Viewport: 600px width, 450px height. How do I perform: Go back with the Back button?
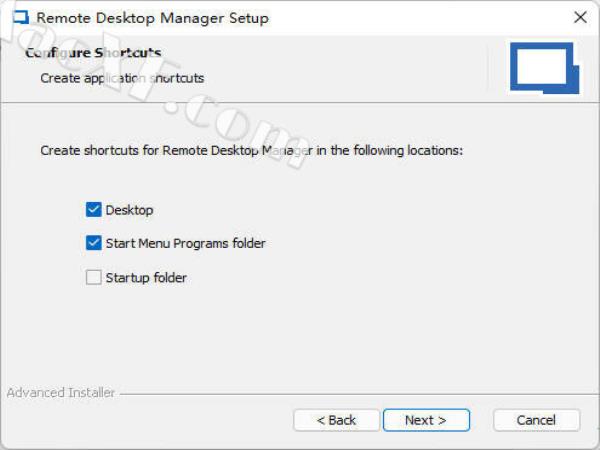336,420
